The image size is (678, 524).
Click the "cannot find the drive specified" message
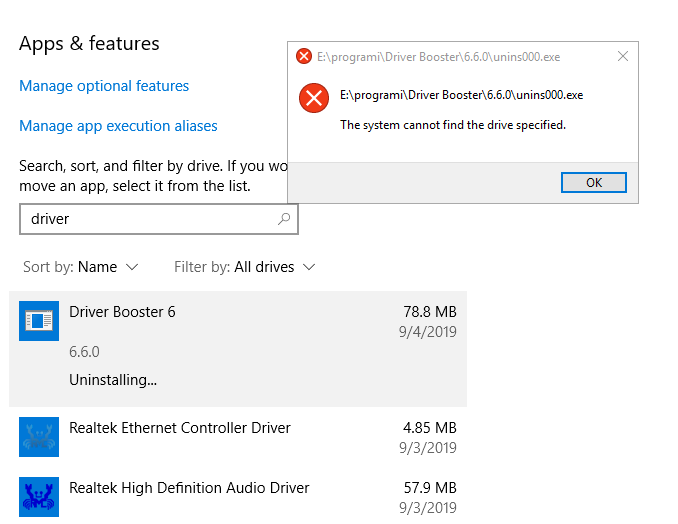pyautogui.click(x=453, y=125)
